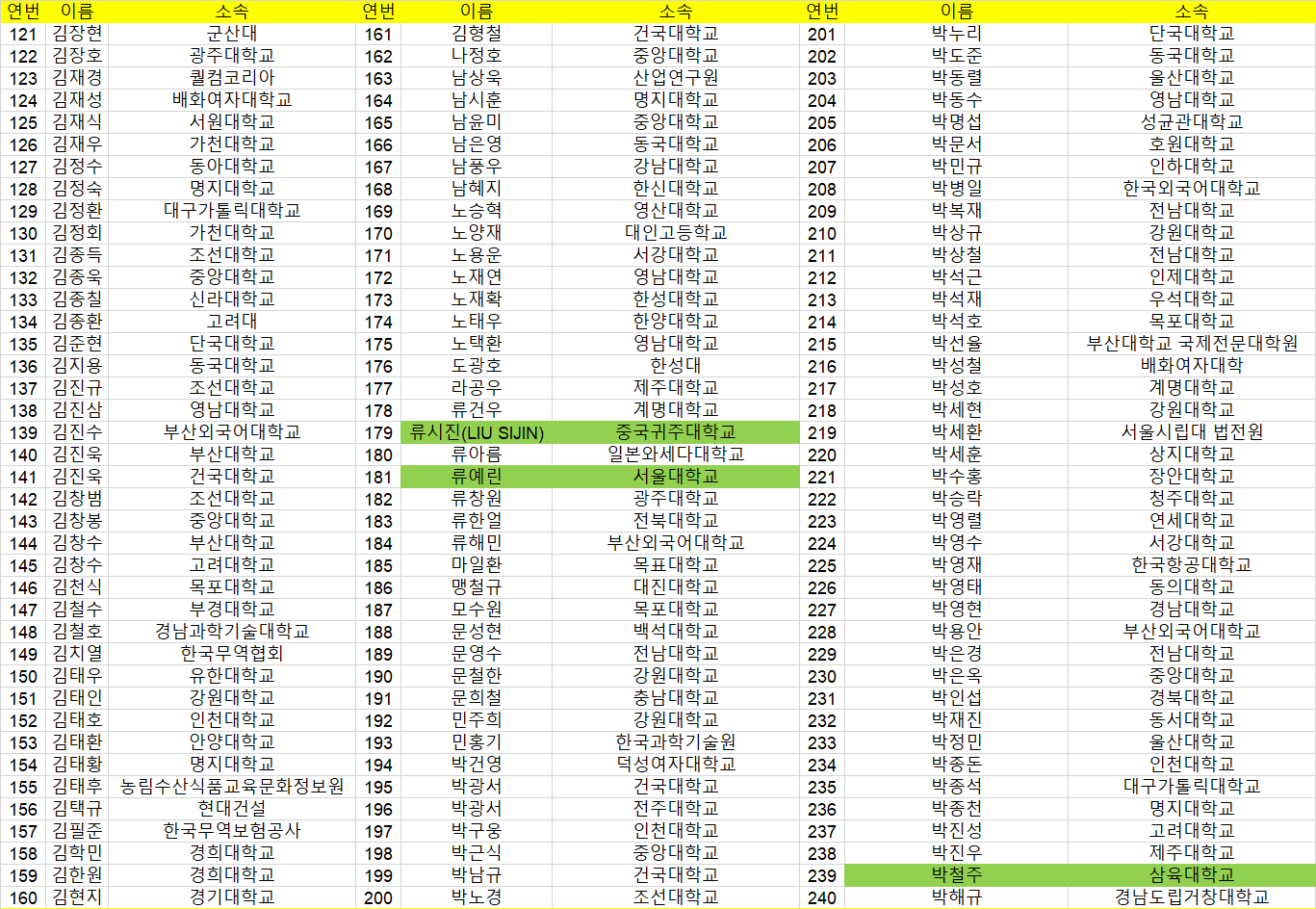Select the green highlighted name 류예린
The image size is (1316, 909).
click(x=477, y=477)
